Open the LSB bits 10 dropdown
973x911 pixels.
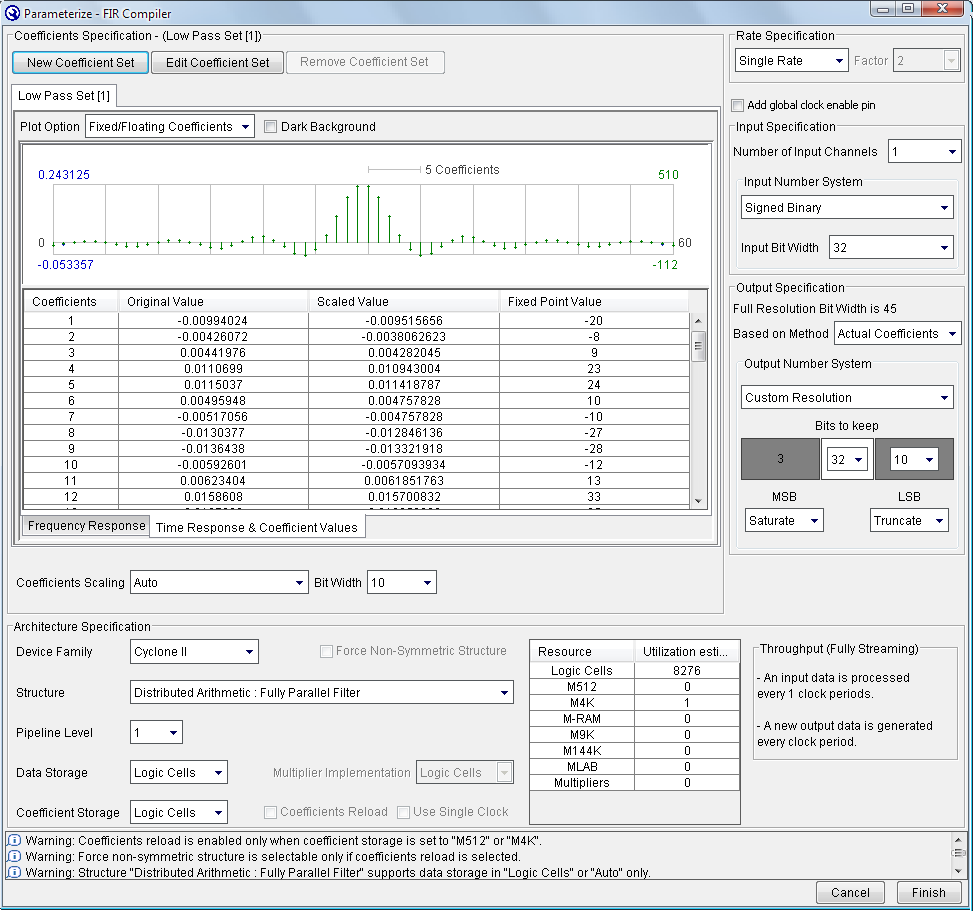913,460
